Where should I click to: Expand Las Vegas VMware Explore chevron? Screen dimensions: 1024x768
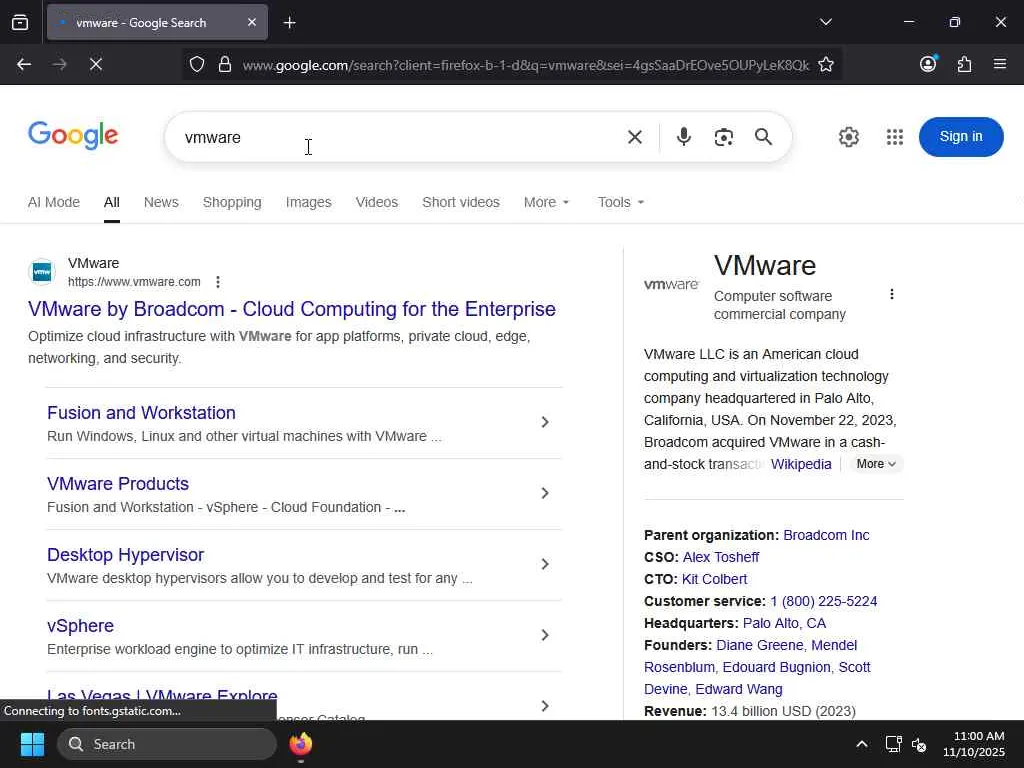click(x=545, y=706)
